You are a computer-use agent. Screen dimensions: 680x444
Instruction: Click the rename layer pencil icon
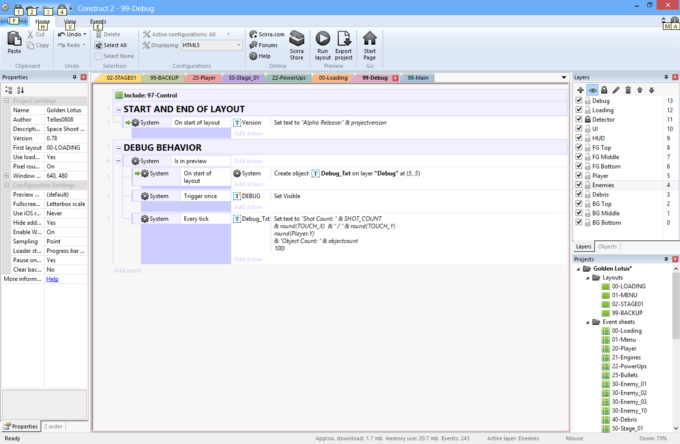616,90
